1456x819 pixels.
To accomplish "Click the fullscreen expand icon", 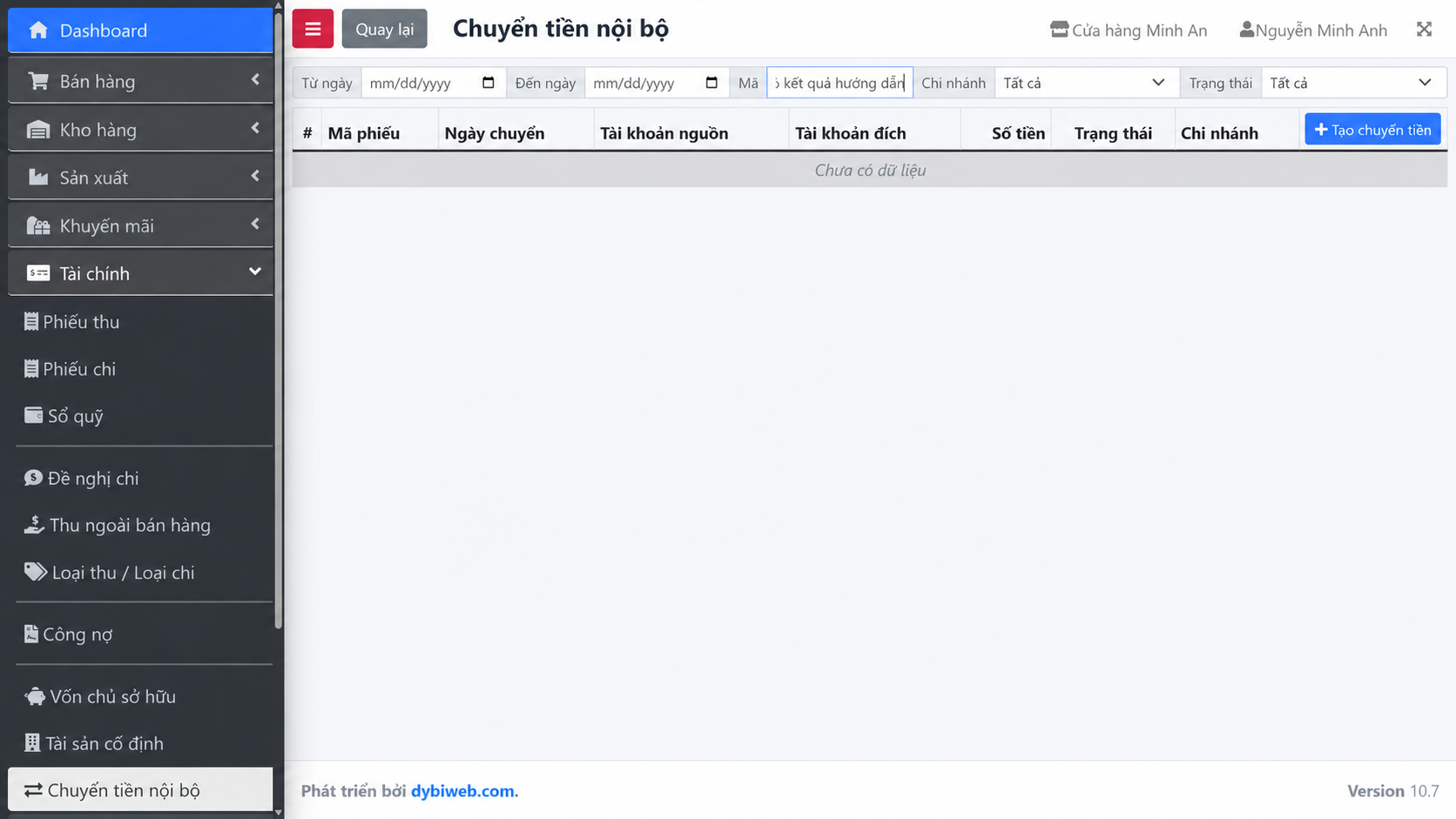I will [1424, 30].
